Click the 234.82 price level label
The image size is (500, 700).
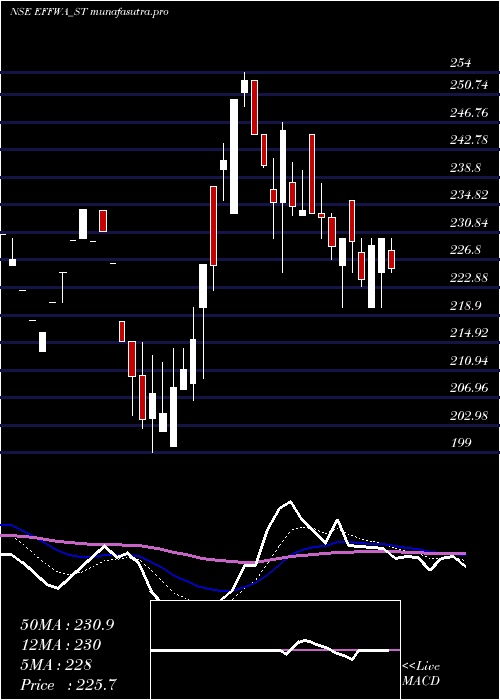tap(468, 195)
